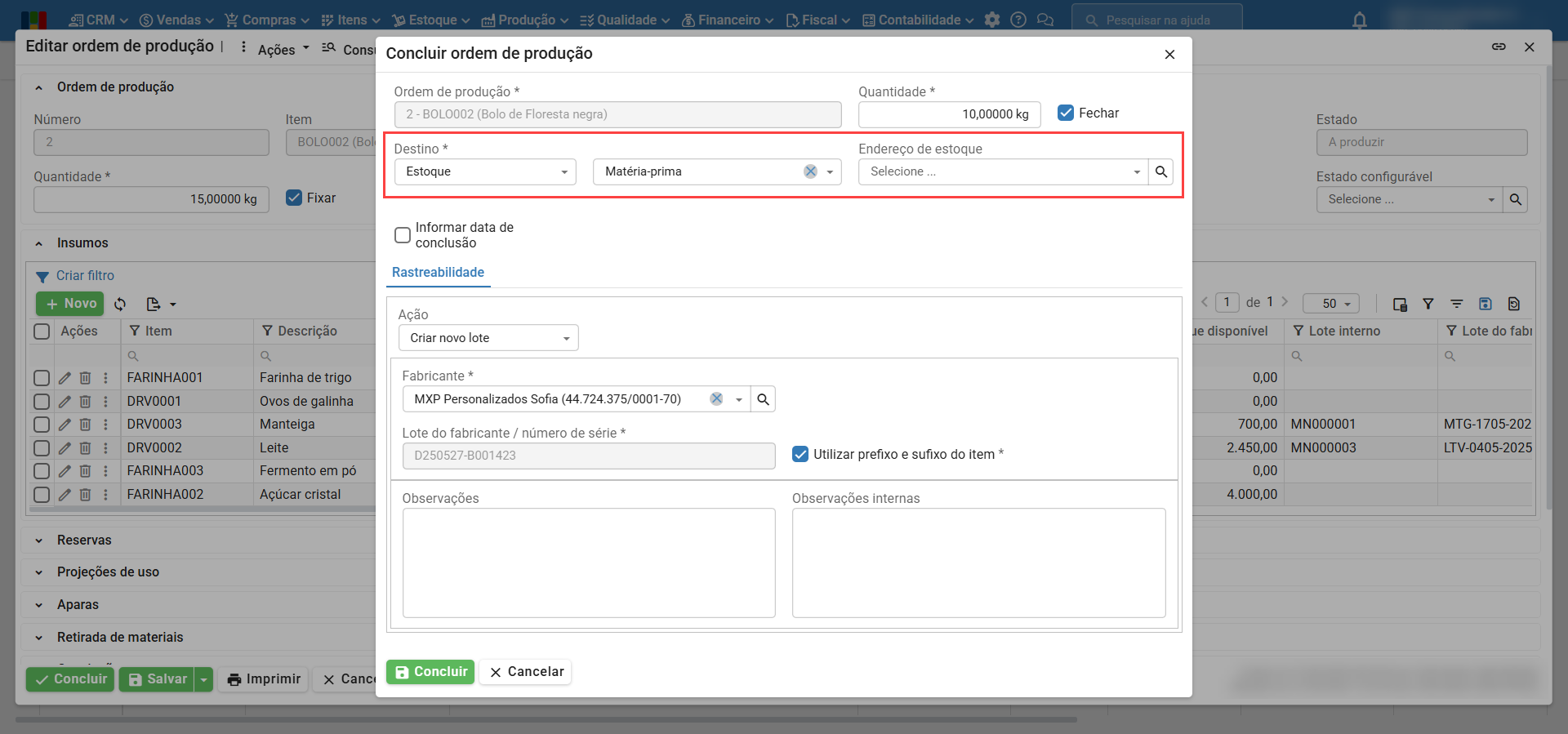Change page size 50 dropdown
1568x734 pixels.
[x=1331, y=304]
